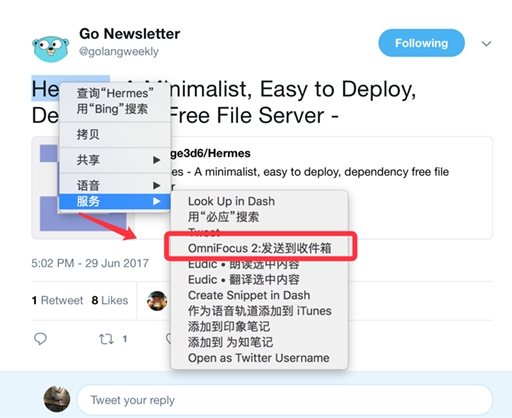This screenshot has height=418, width=512.
Task: Click the Go gopher profile avatar
Action: 51,49
